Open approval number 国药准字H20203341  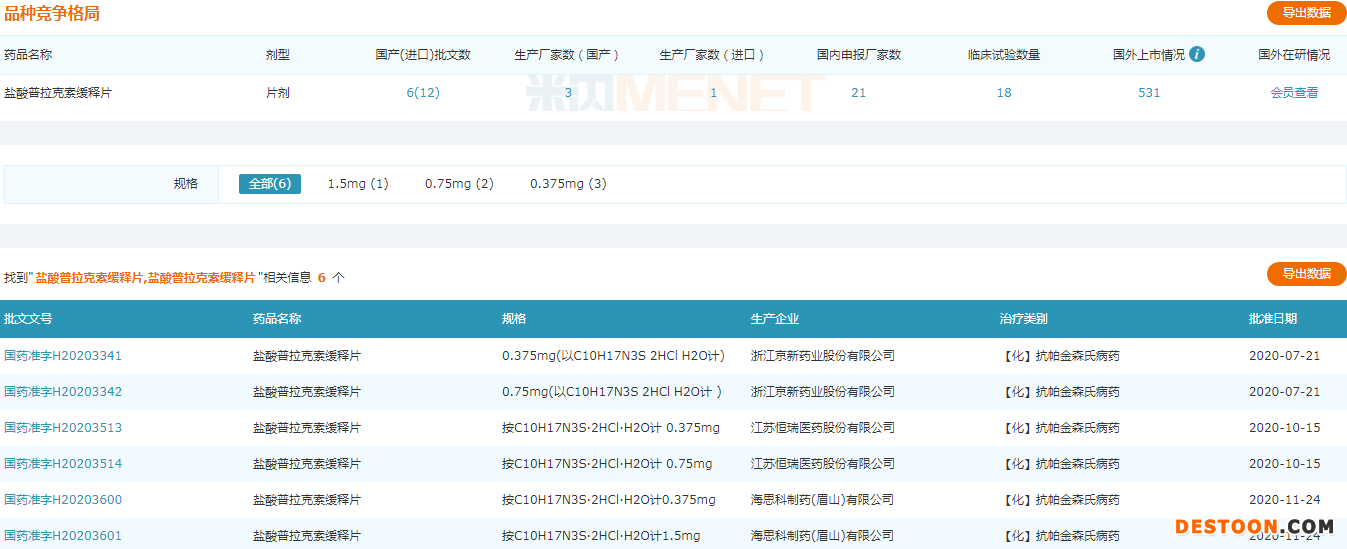[63, 356]
